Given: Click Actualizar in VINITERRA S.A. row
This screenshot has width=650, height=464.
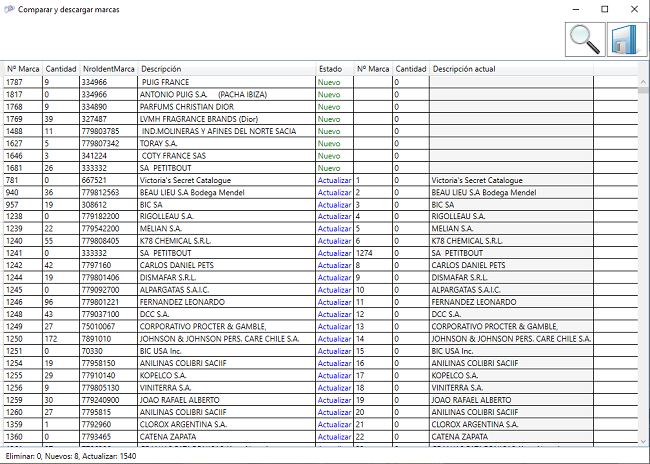Looking at the screenshot, I should tap(334, 388).
